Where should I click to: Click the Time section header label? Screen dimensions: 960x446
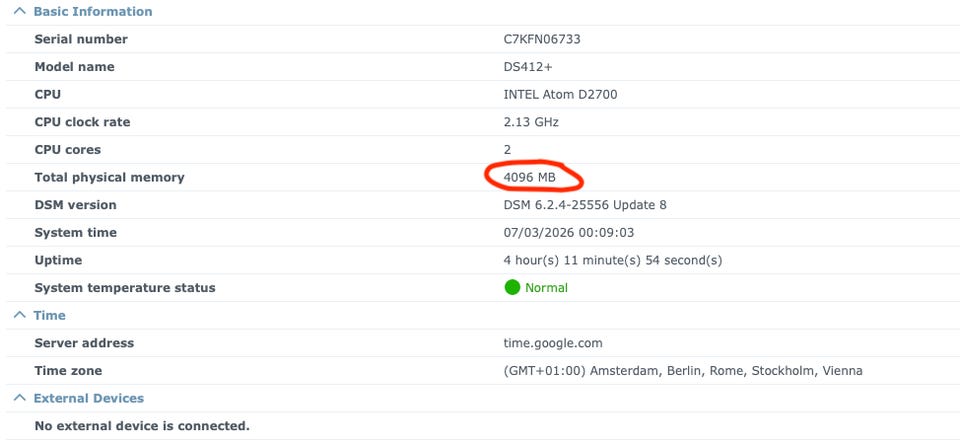coord(49,315)
